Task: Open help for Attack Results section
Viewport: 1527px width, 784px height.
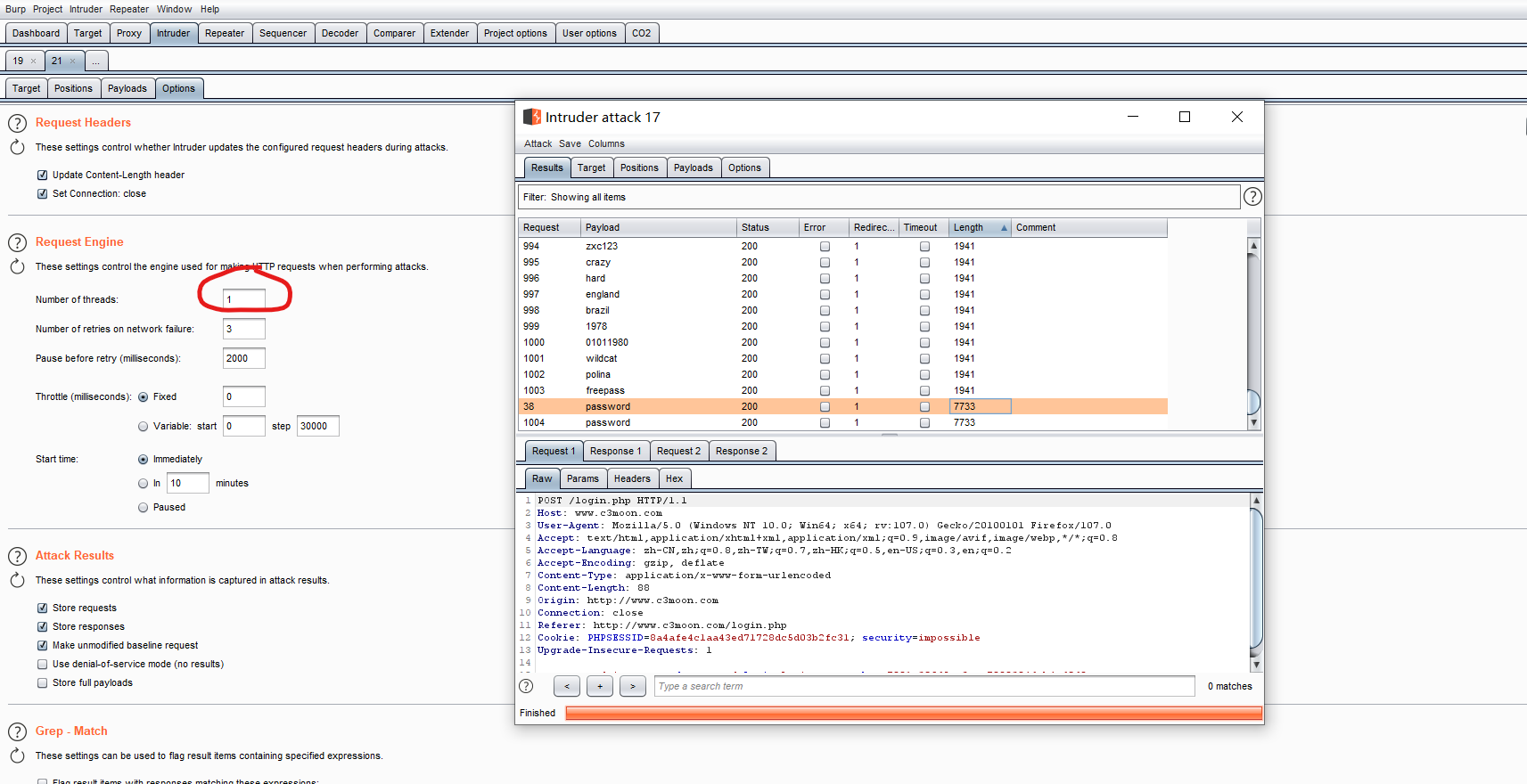Action: 17,556
